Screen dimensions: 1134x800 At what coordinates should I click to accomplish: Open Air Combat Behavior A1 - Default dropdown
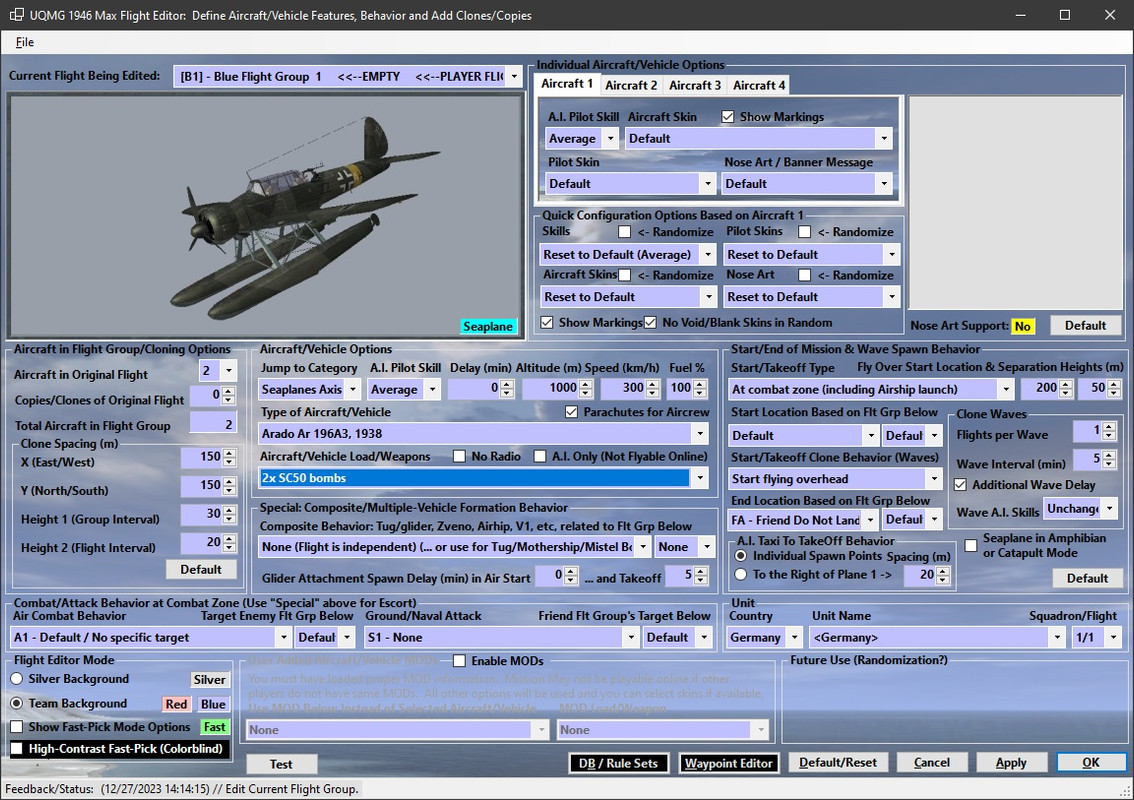pyautogui.click(x=284, y=637)
